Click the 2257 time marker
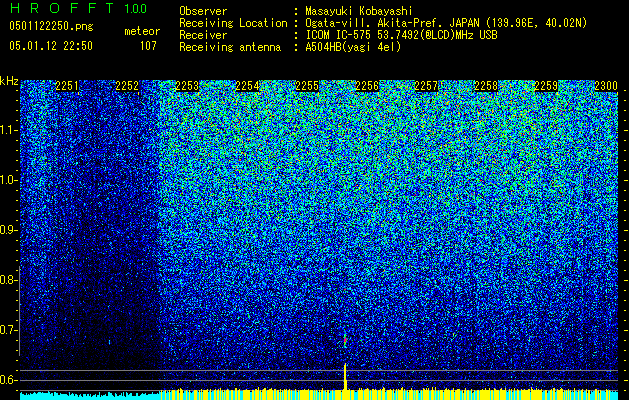 (426, 86)
